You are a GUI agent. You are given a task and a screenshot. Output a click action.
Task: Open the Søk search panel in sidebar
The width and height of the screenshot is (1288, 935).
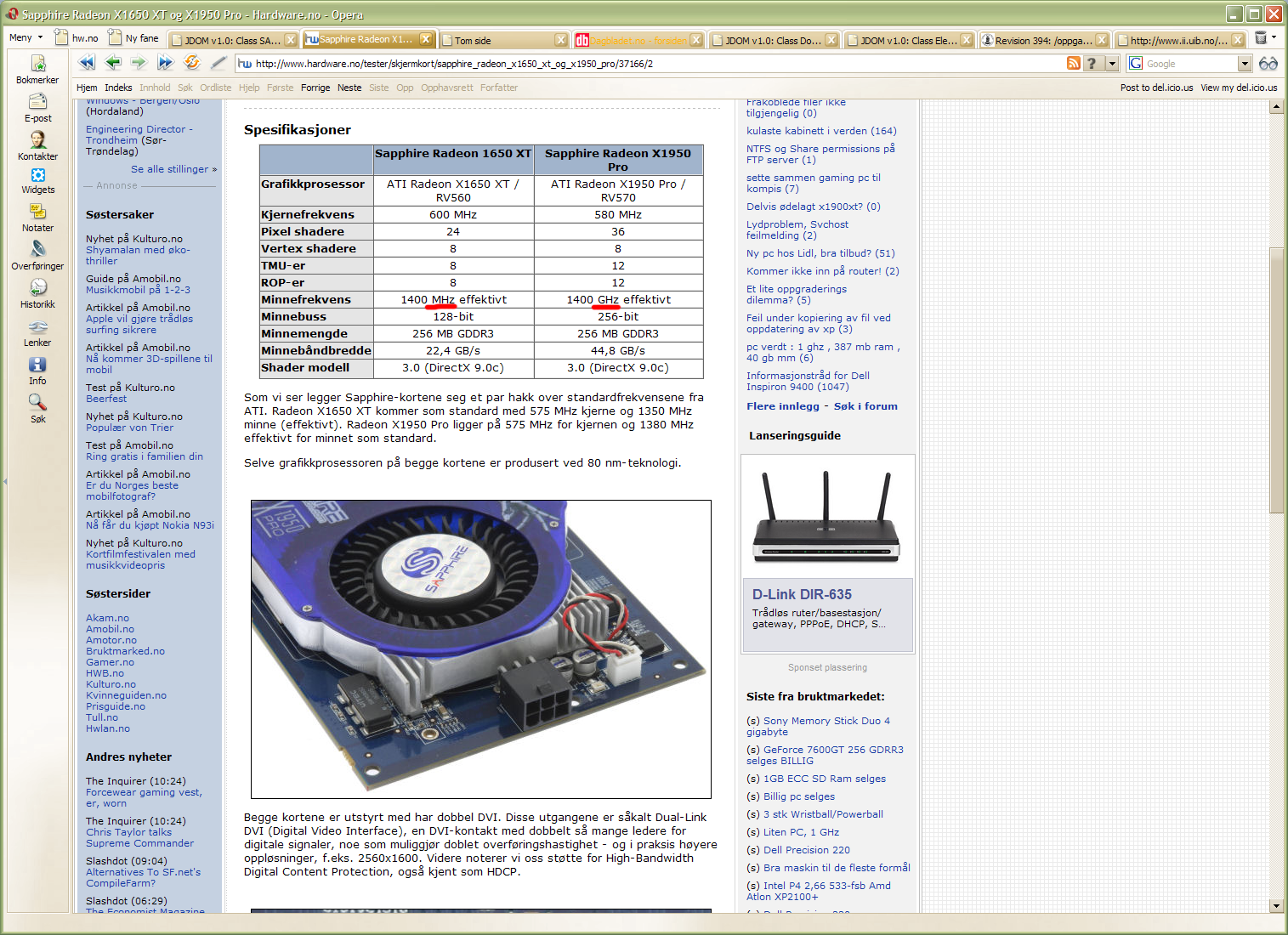[37, 408]
